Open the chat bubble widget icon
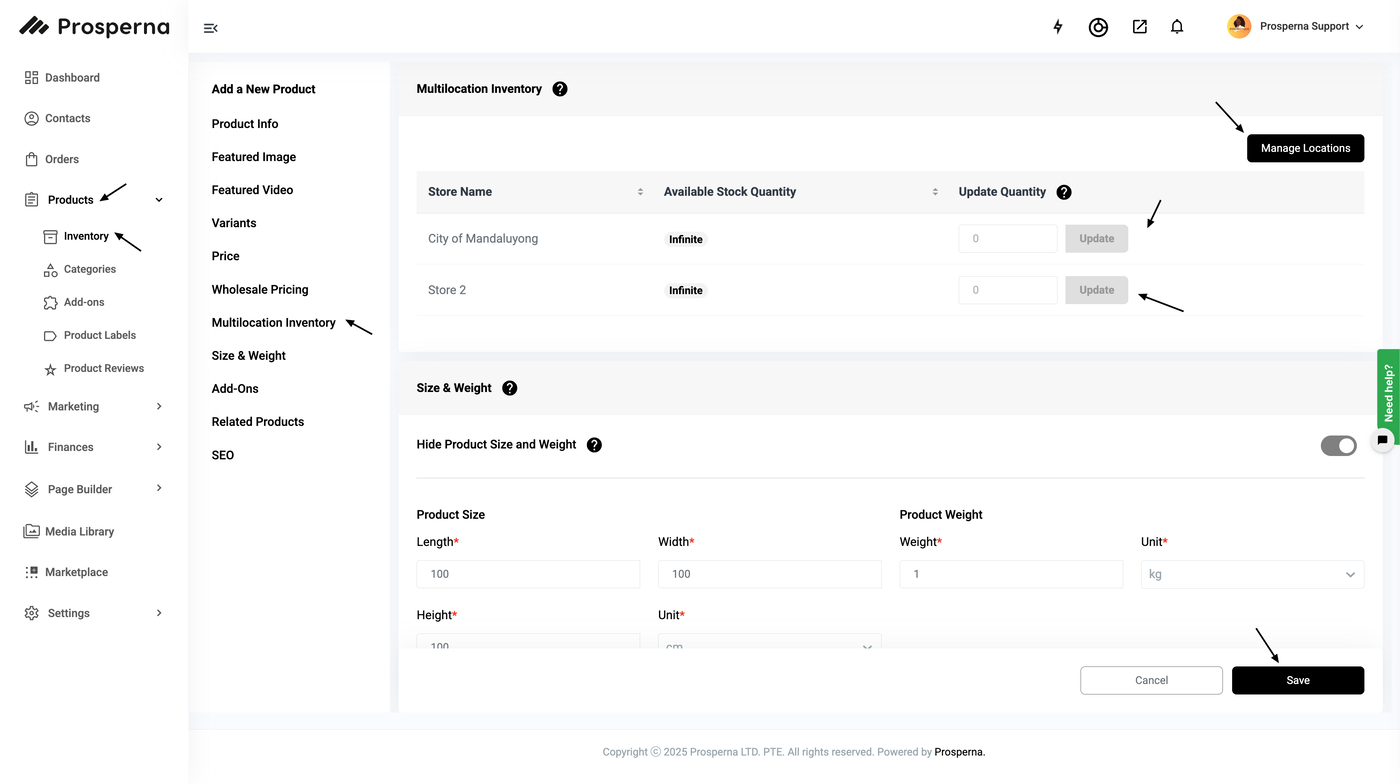 pos(1382,440)
